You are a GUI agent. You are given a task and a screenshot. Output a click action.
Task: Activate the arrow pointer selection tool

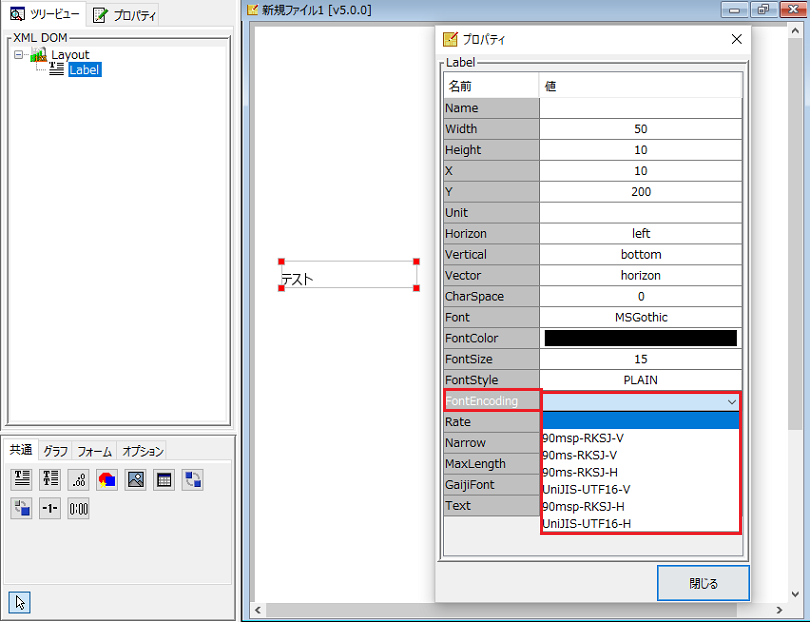tap(20, 601)
